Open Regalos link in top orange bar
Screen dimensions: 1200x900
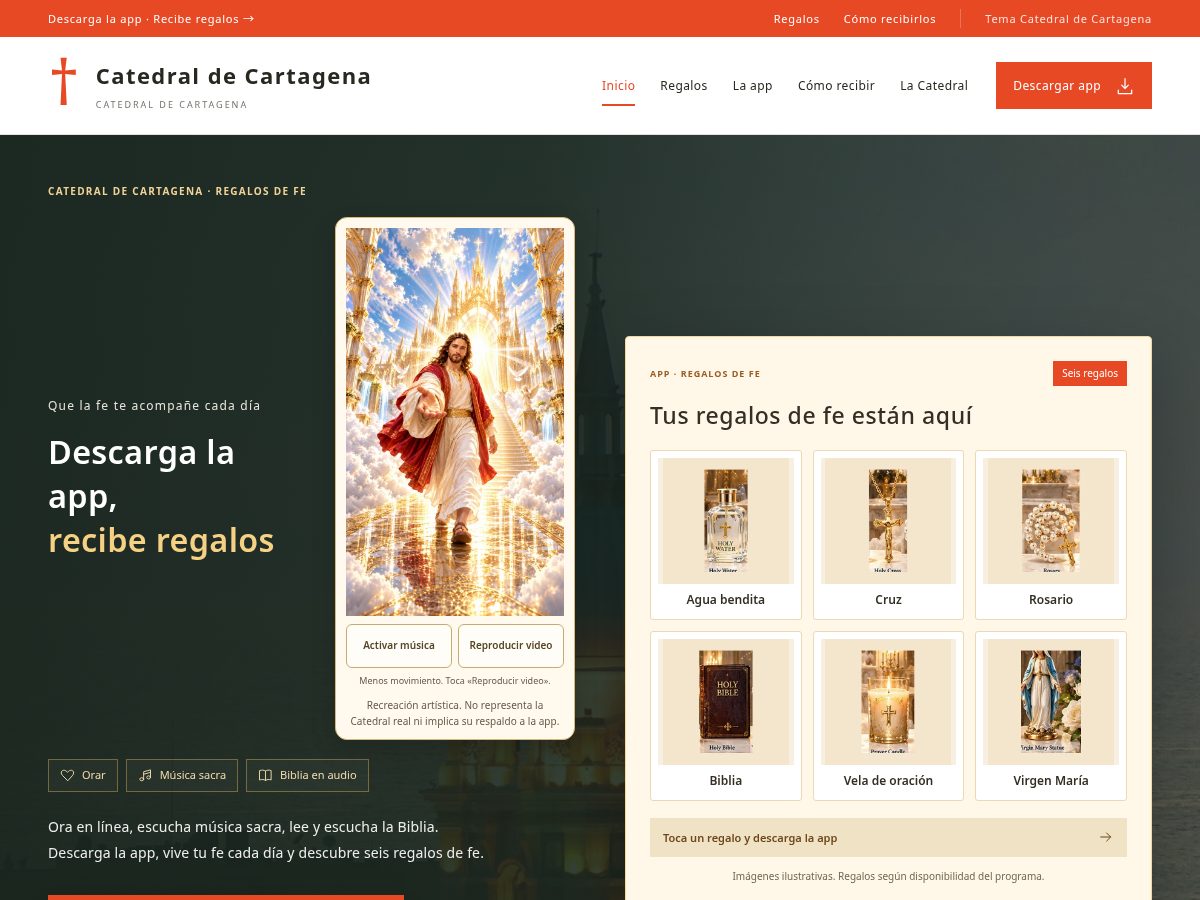pos(796,19)
